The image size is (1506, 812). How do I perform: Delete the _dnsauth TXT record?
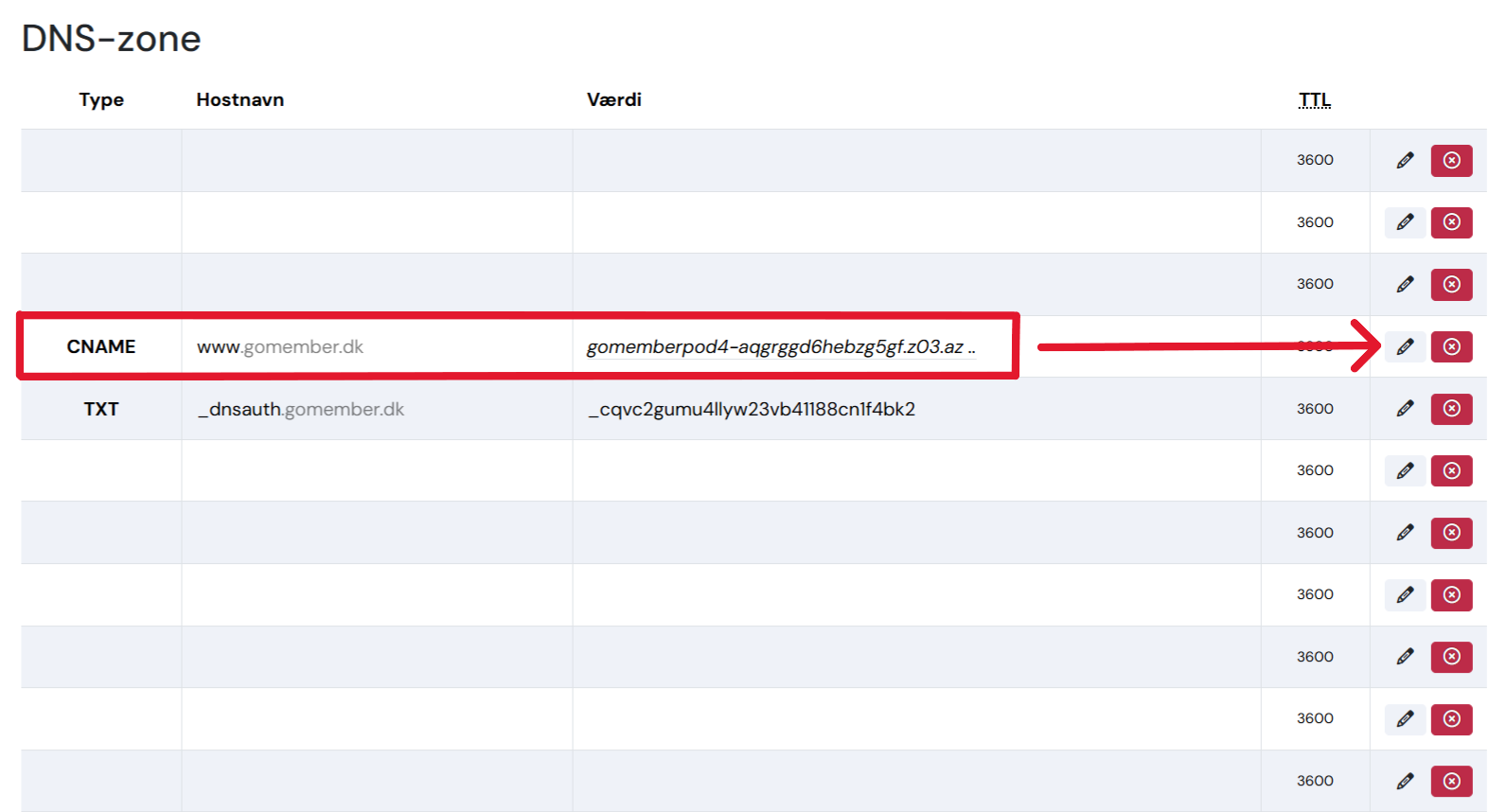[x=1451, y=409]
